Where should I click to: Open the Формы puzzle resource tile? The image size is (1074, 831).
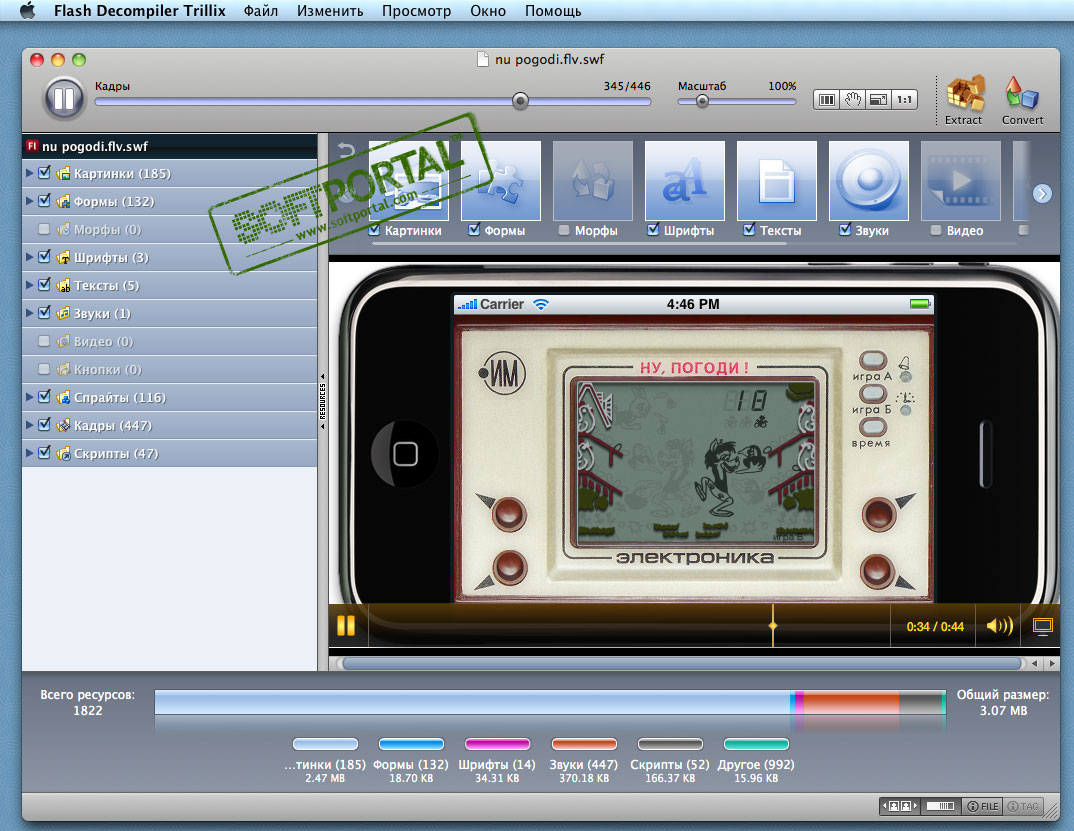coord(501,181)
